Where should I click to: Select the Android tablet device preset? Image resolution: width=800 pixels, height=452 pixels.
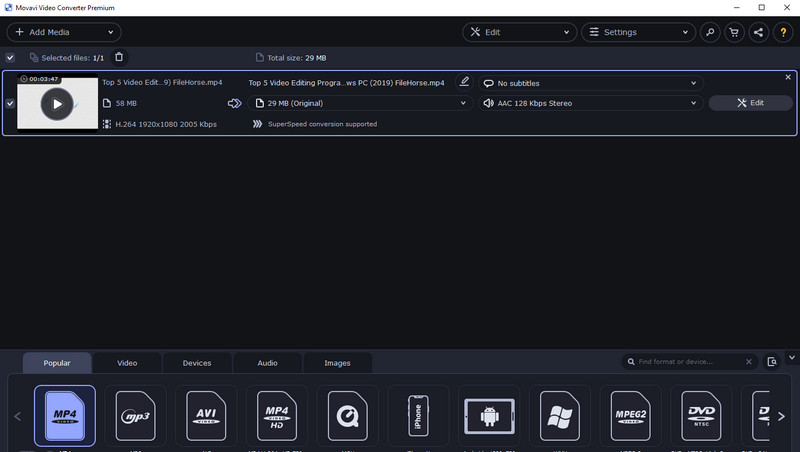[489, 416]
